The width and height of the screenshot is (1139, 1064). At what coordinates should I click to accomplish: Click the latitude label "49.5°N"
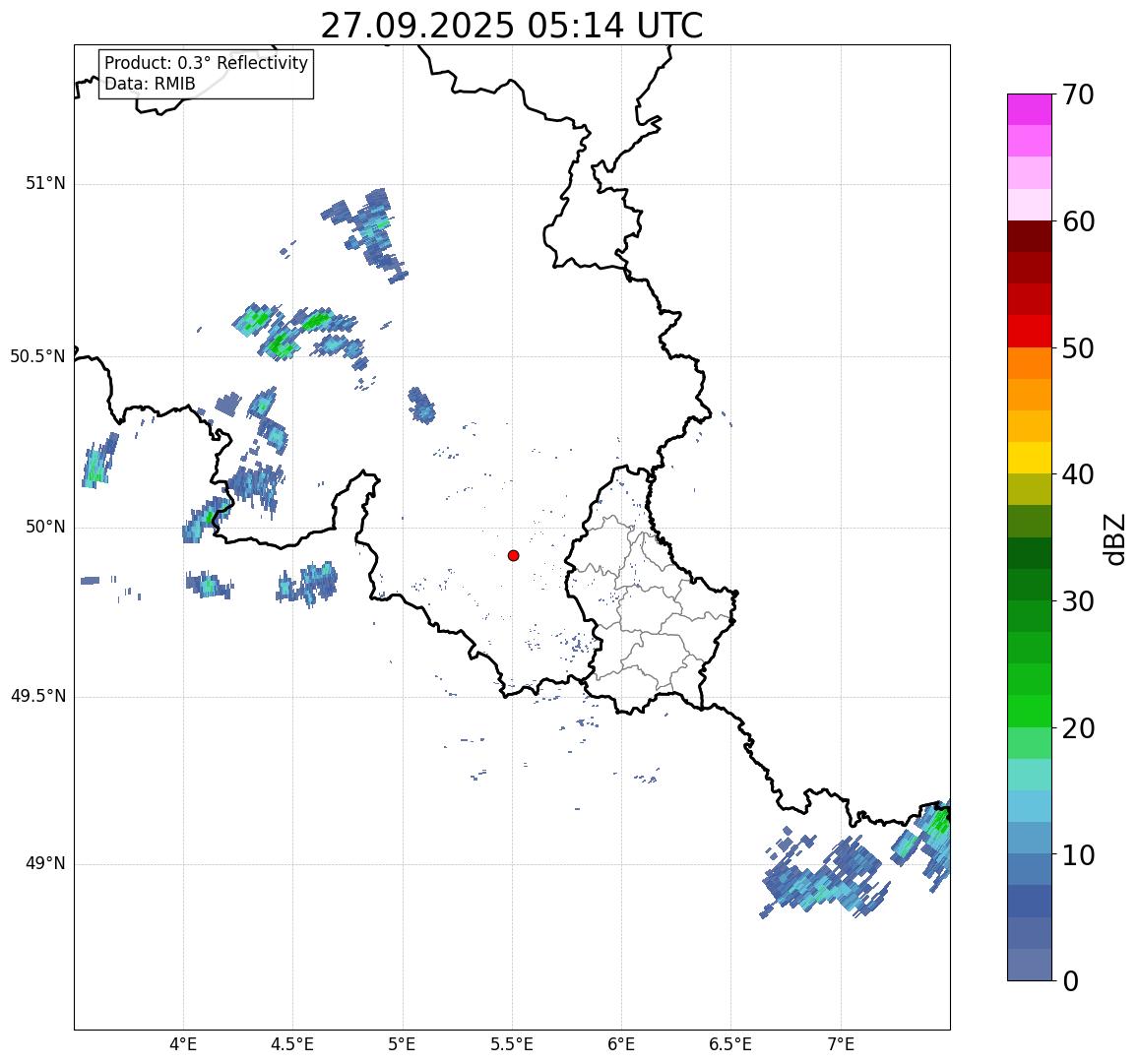point(37,697)
